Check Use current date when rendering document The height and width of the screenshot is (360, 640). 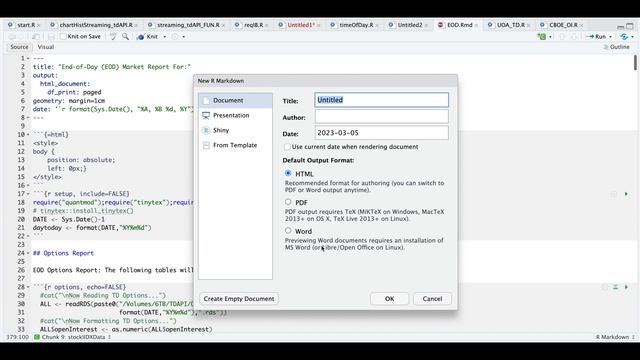[287, 147]
